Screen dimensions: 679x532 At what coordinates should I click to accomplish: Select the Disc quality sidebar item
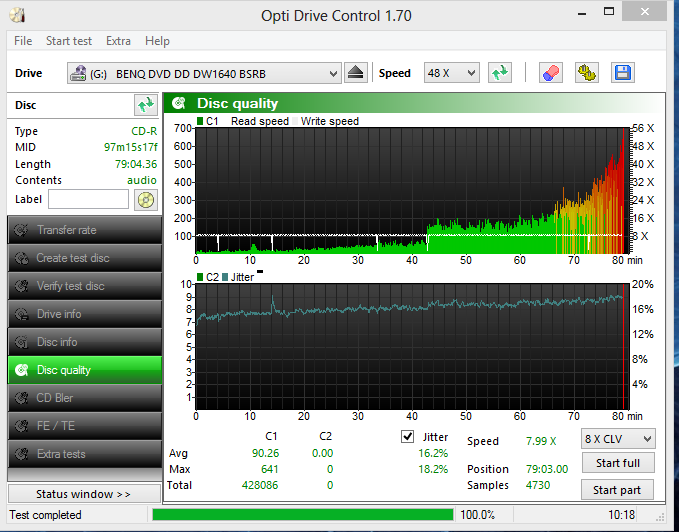84,370
